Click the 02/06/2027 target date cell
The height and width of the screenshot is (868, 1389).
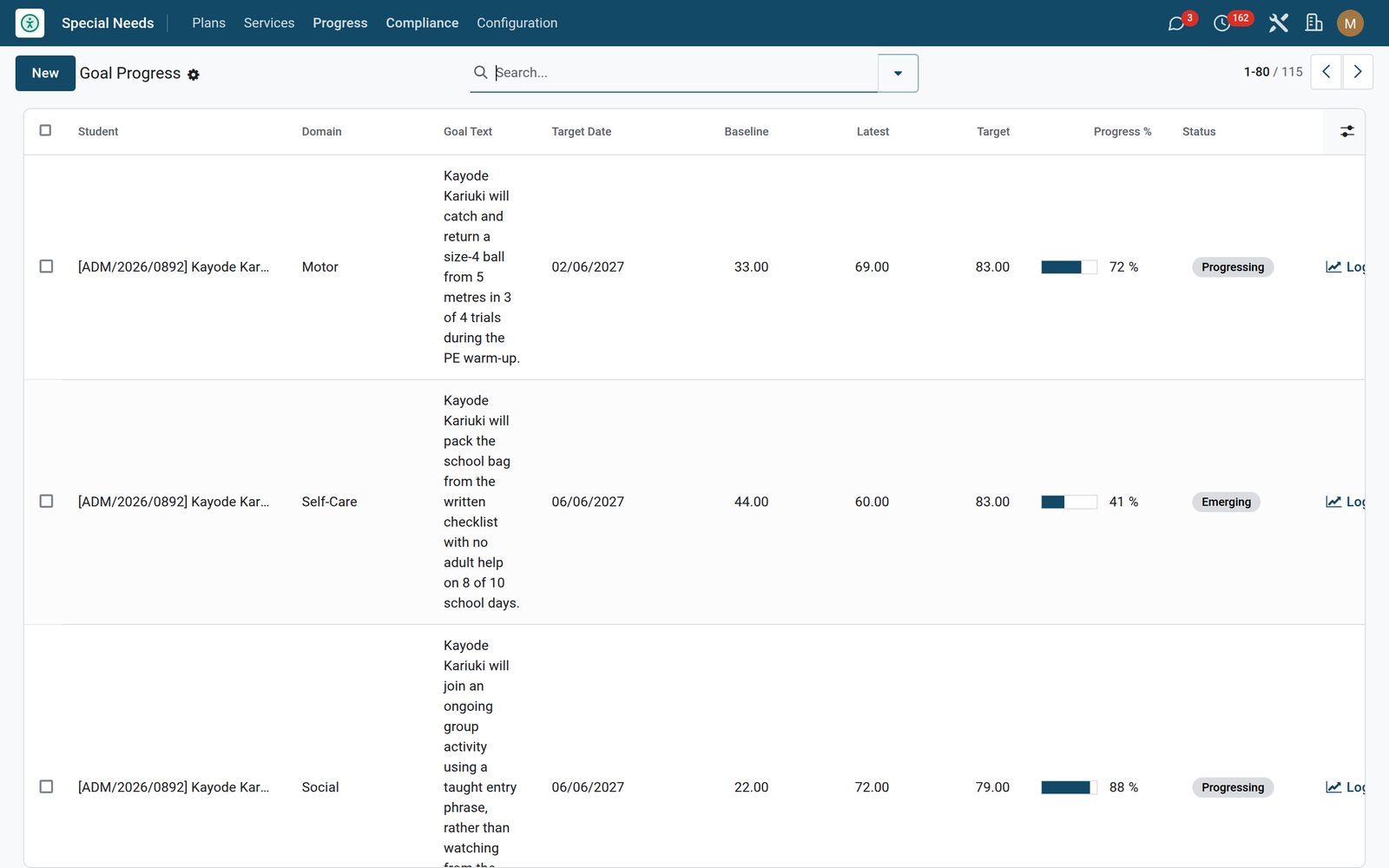[588, 266]
